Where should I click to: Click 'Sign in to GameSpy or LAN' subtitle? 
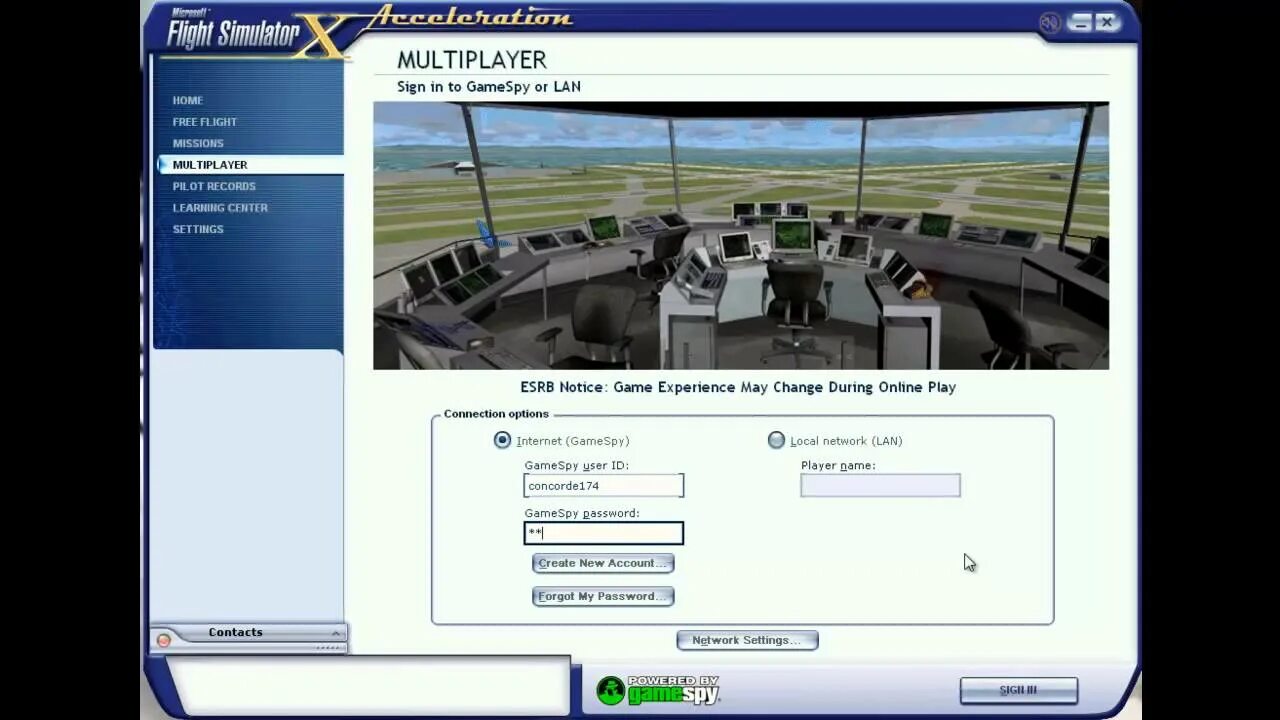point(489,87)
